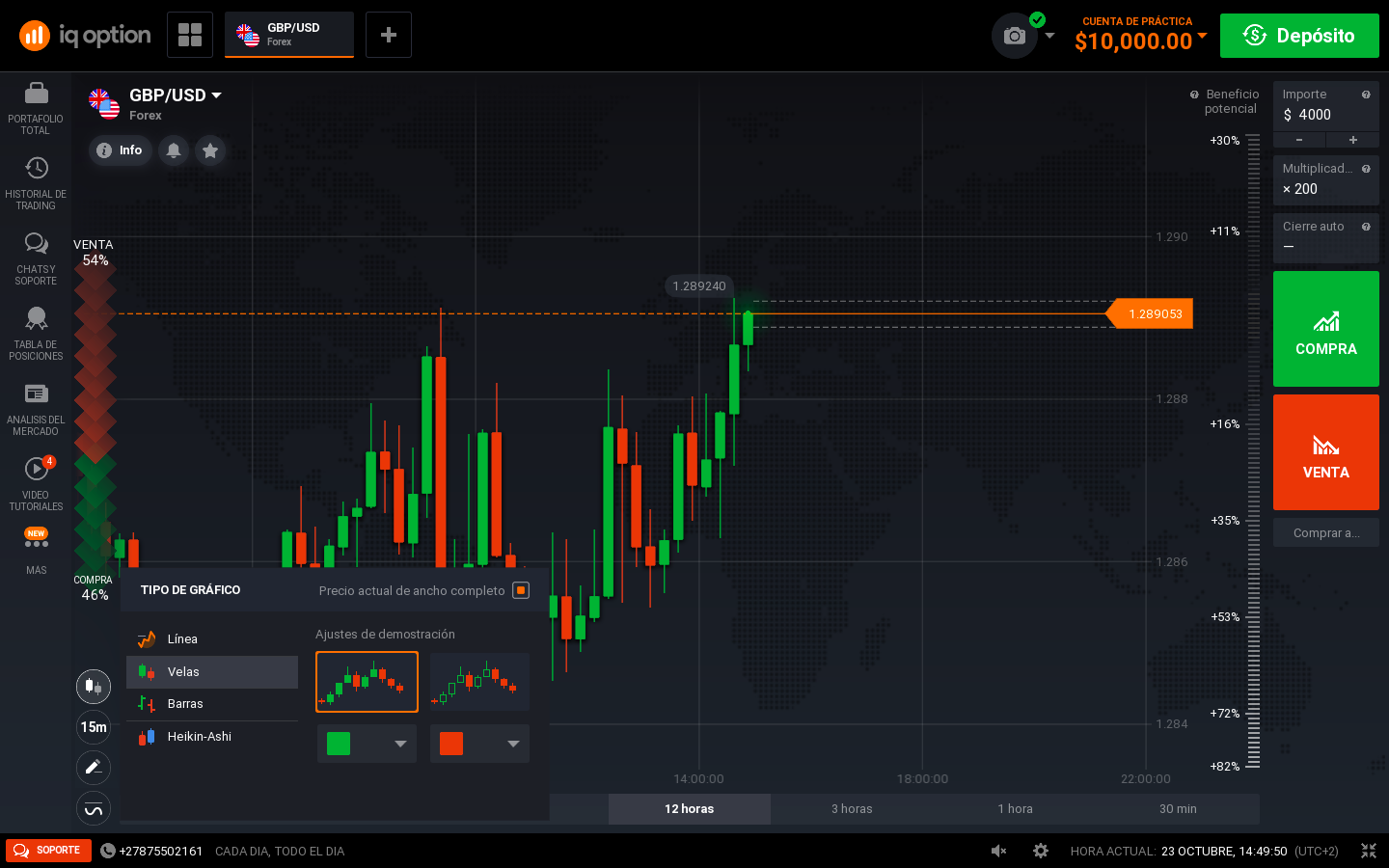
Task: Open Analisis del Mercado panel
Action: coord(36,409)
